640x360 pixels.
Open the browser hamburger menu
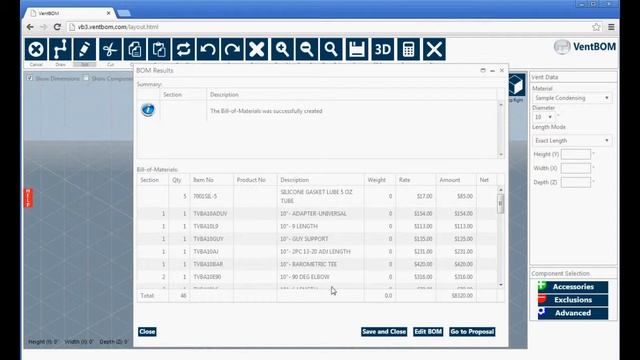[x=611, y=27]
